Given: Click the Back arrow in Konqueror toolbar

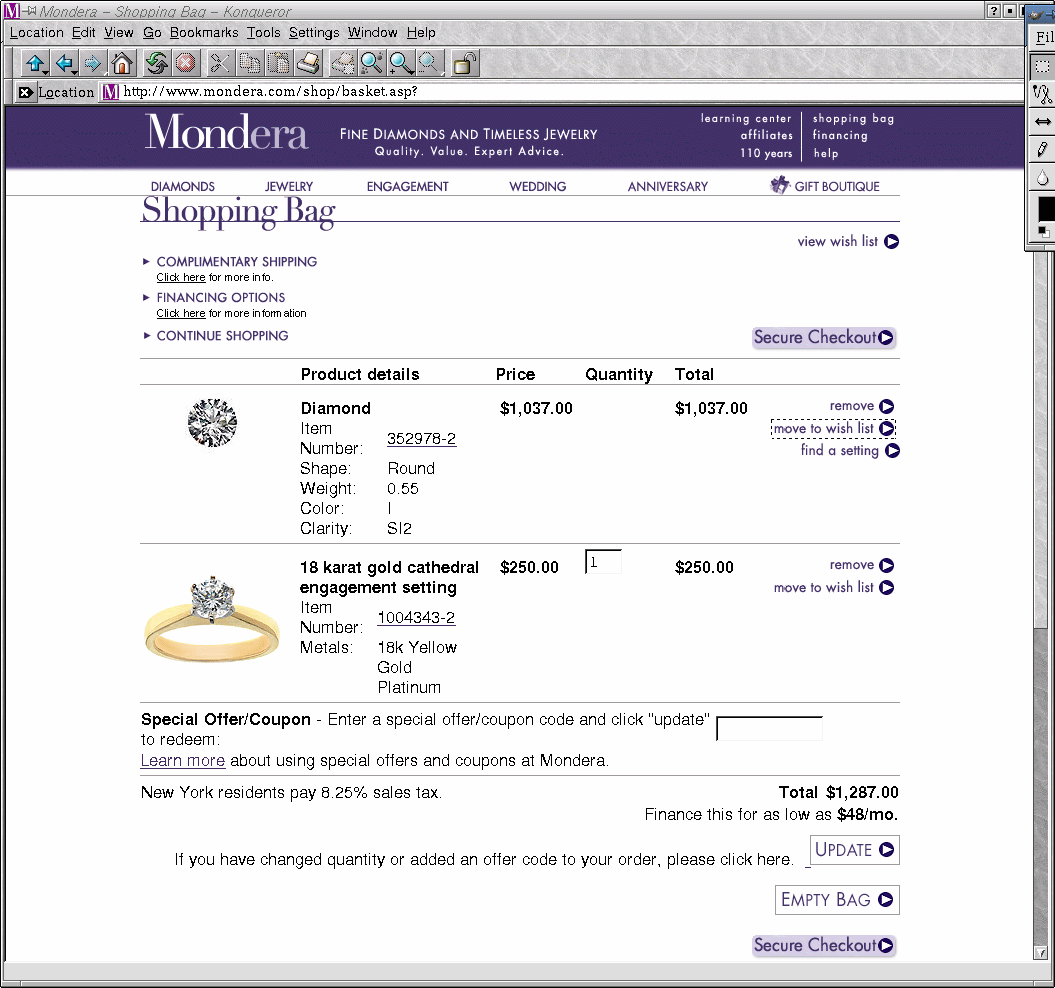Looking at the screenshot, I should (65, 64).
